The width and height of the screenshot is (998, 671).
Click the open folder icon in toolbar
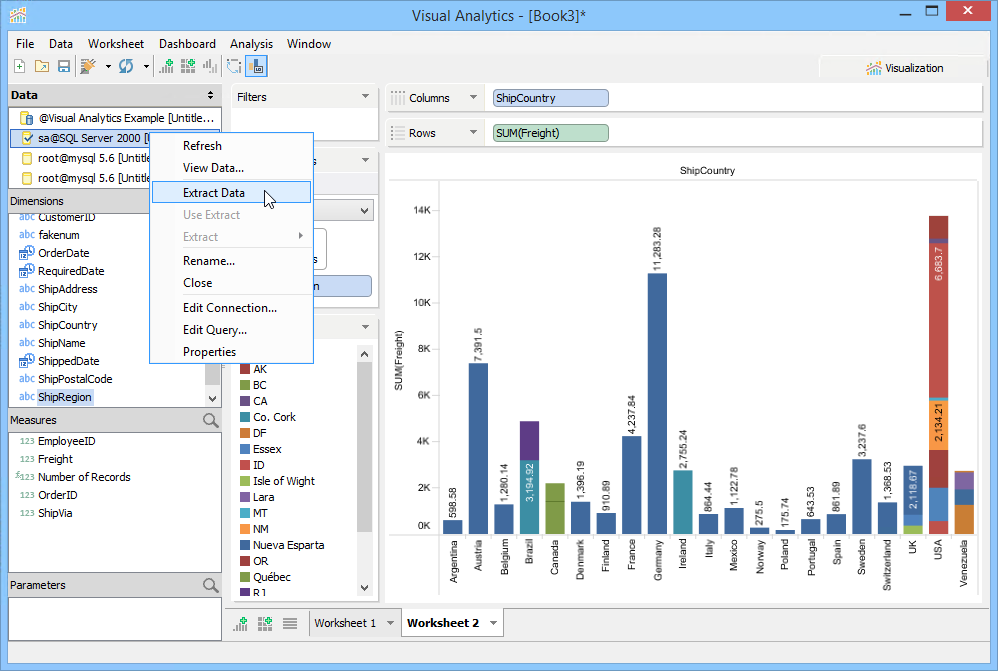[42, 66]
